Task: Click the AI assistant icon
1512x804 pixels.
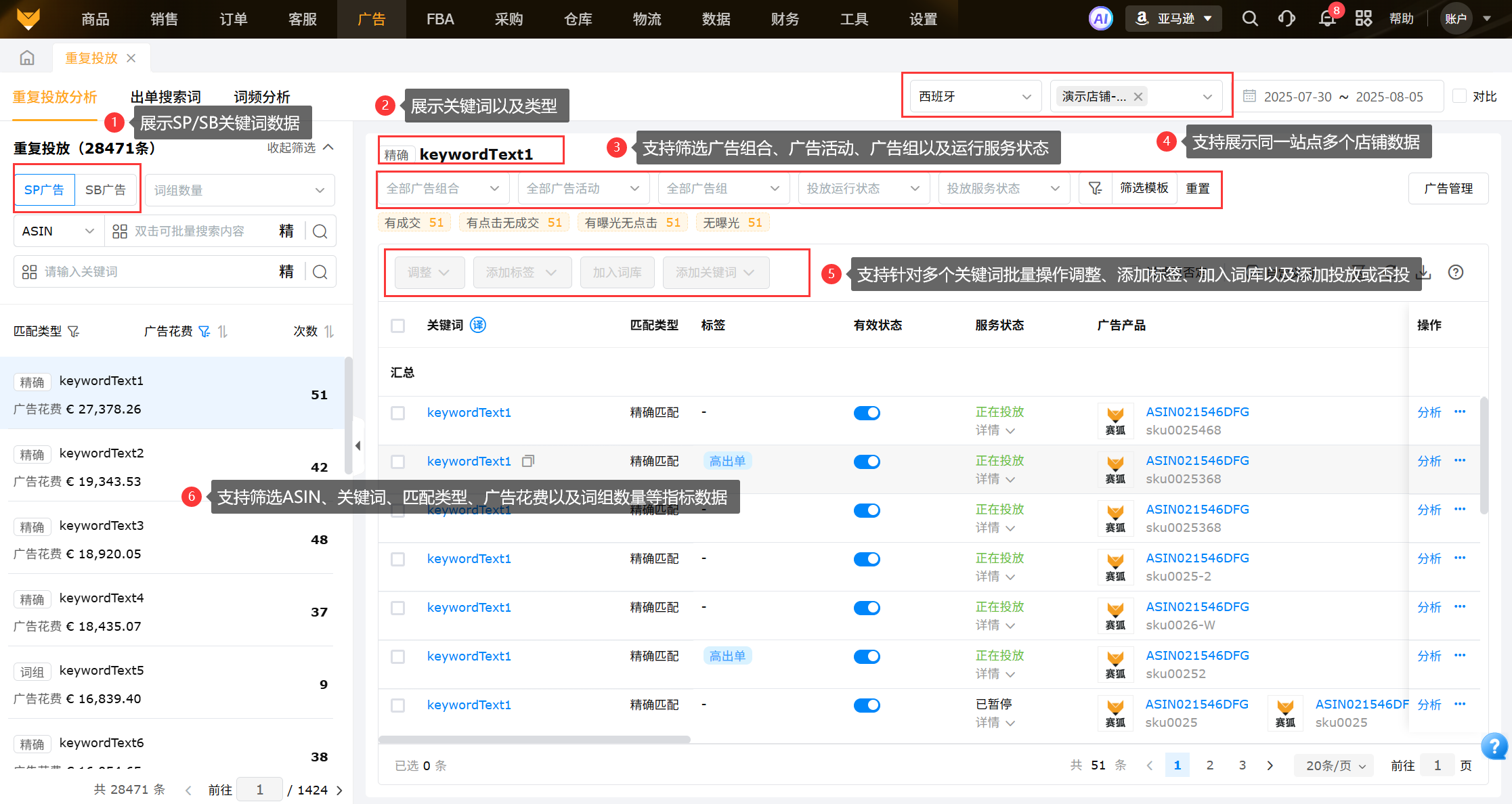Action: [1100, 19]
